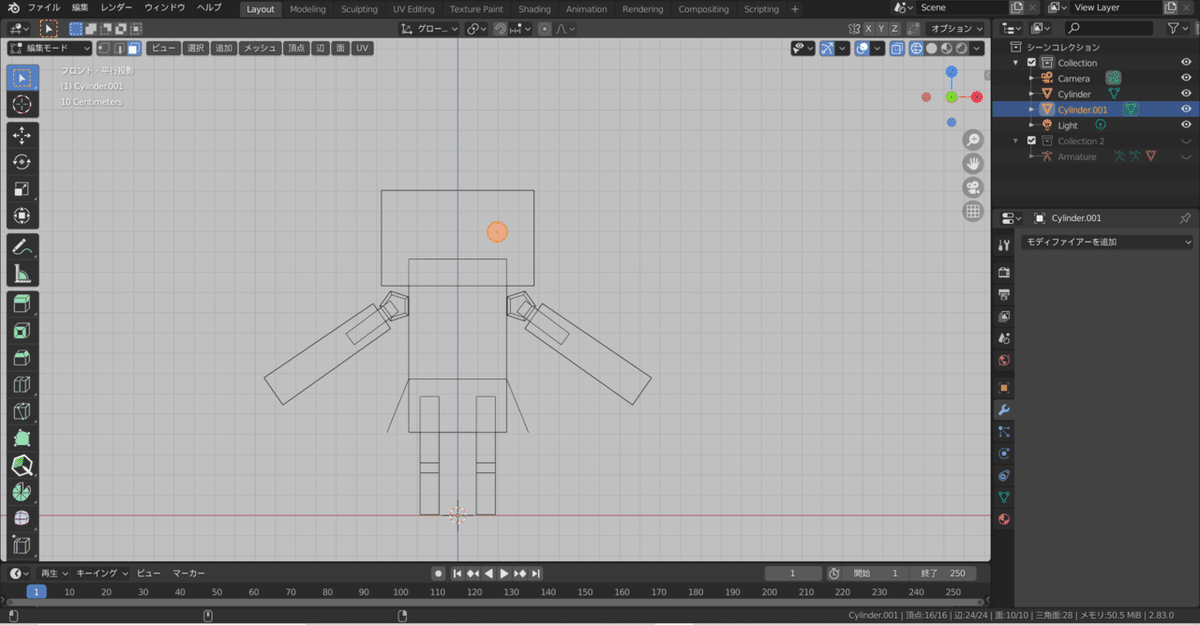Hide the Cylinder object's eye icon
This screenshot has height=625, width=1200.
click(x=1185, y=94)
